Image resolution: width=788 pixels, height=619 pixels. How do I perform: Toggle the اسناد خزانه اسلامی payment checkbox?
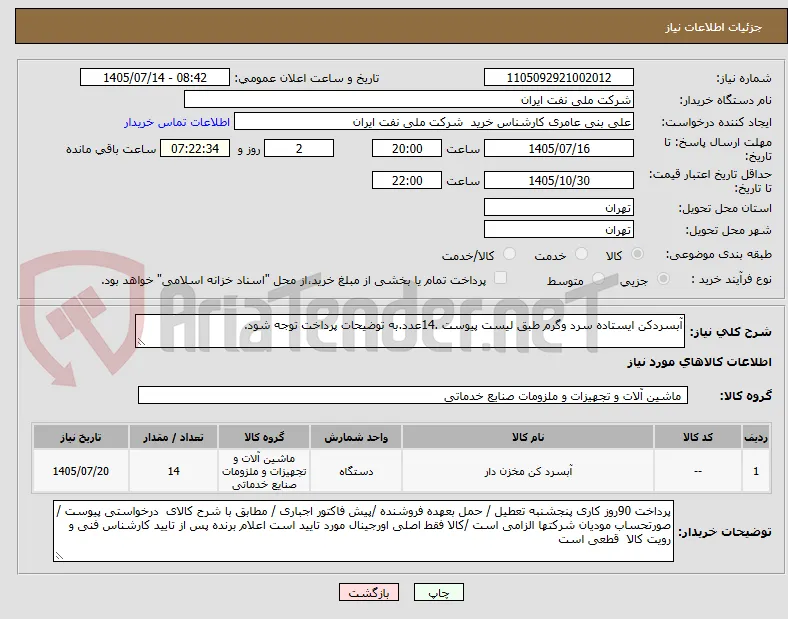(x=501, y=278)
